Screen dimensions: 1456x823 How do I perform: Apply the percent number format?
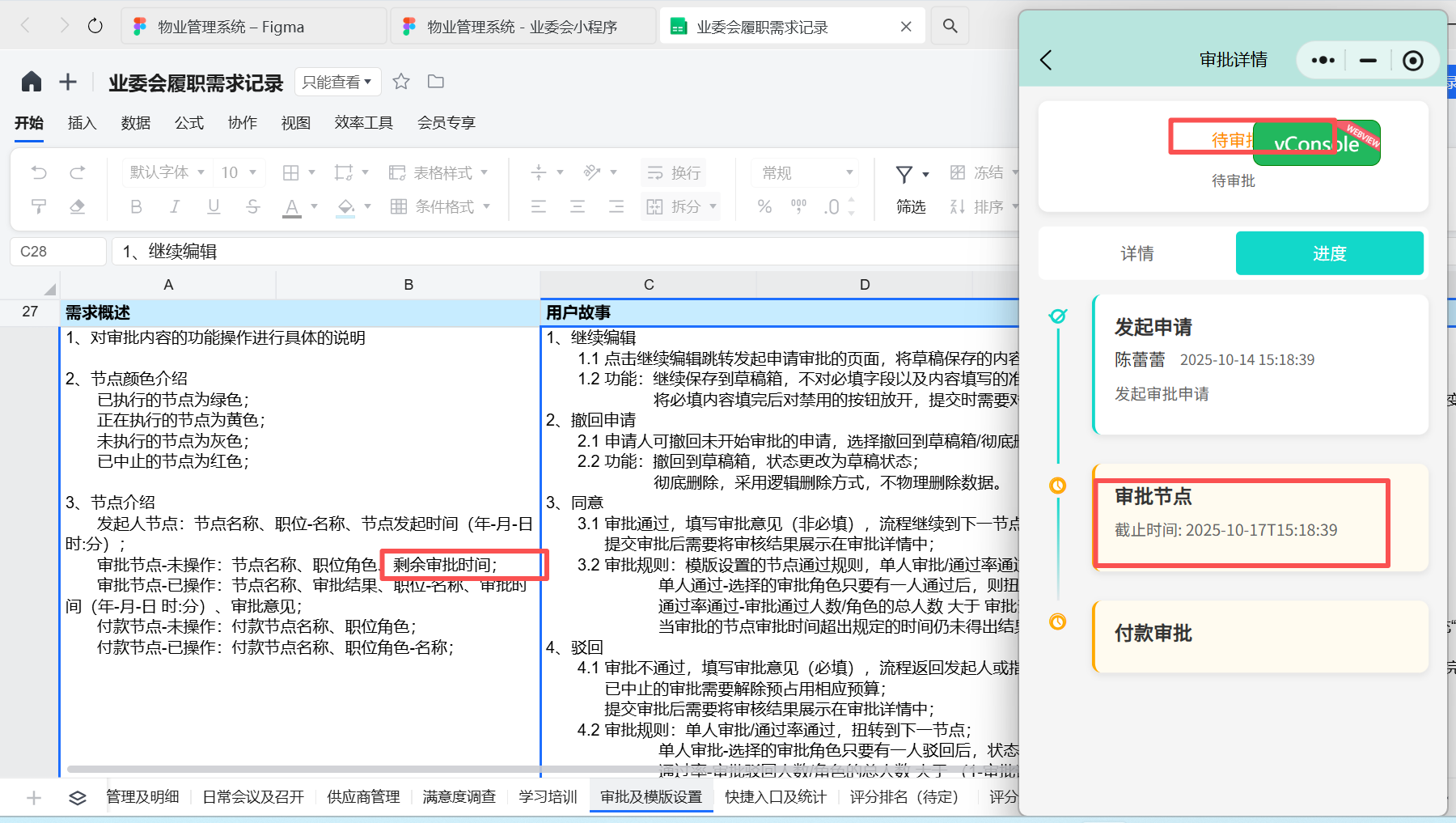pyautogui.click(x=764, y=206)
